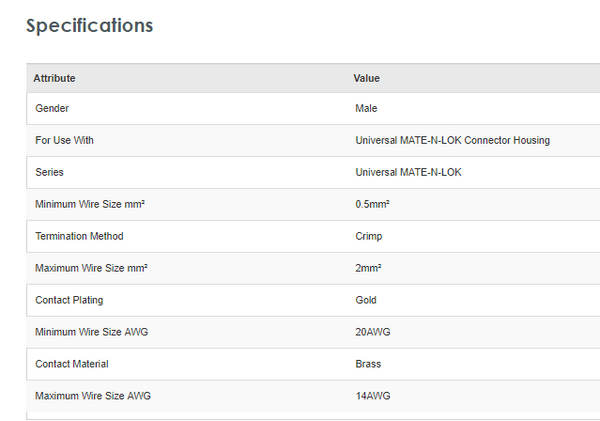Select the 20AWG value
Viewport: 600px width, 421px height.
coord(371,332)
